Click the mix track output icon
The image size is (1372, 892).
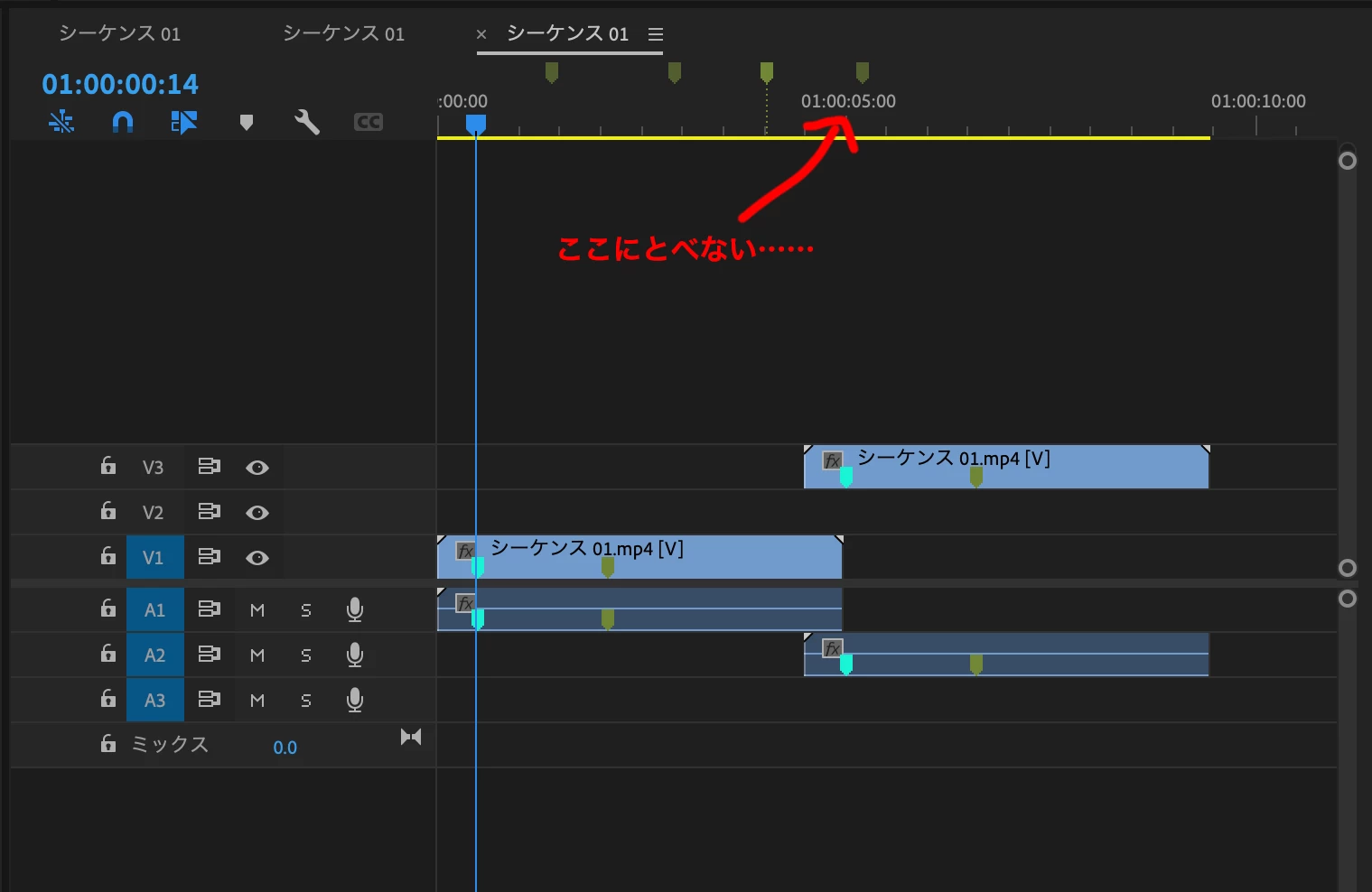(411, 737)
